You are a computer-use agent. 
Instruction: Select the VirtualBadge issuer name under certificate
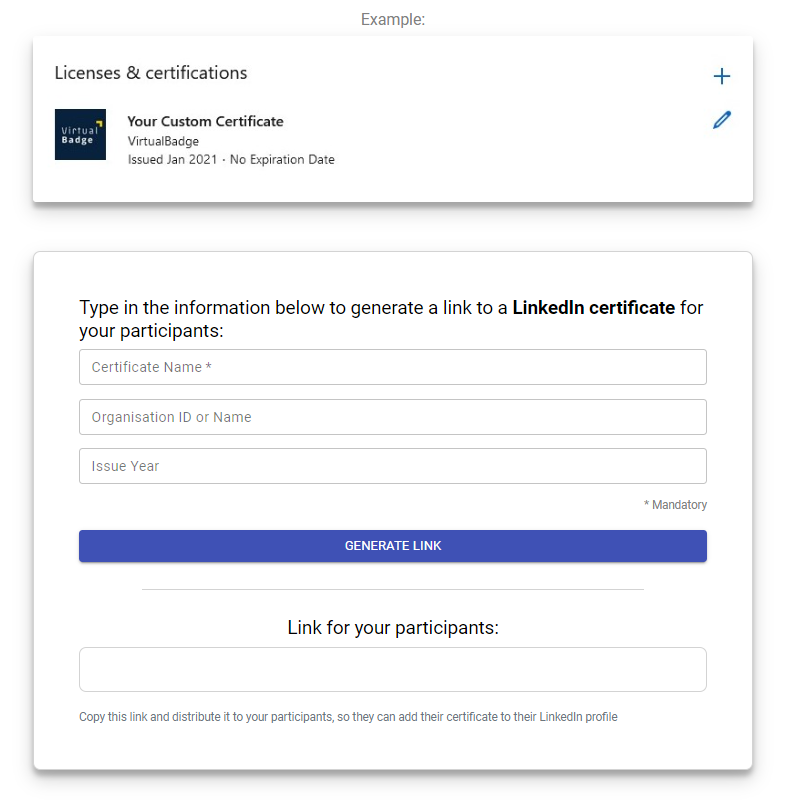(163, 141)
